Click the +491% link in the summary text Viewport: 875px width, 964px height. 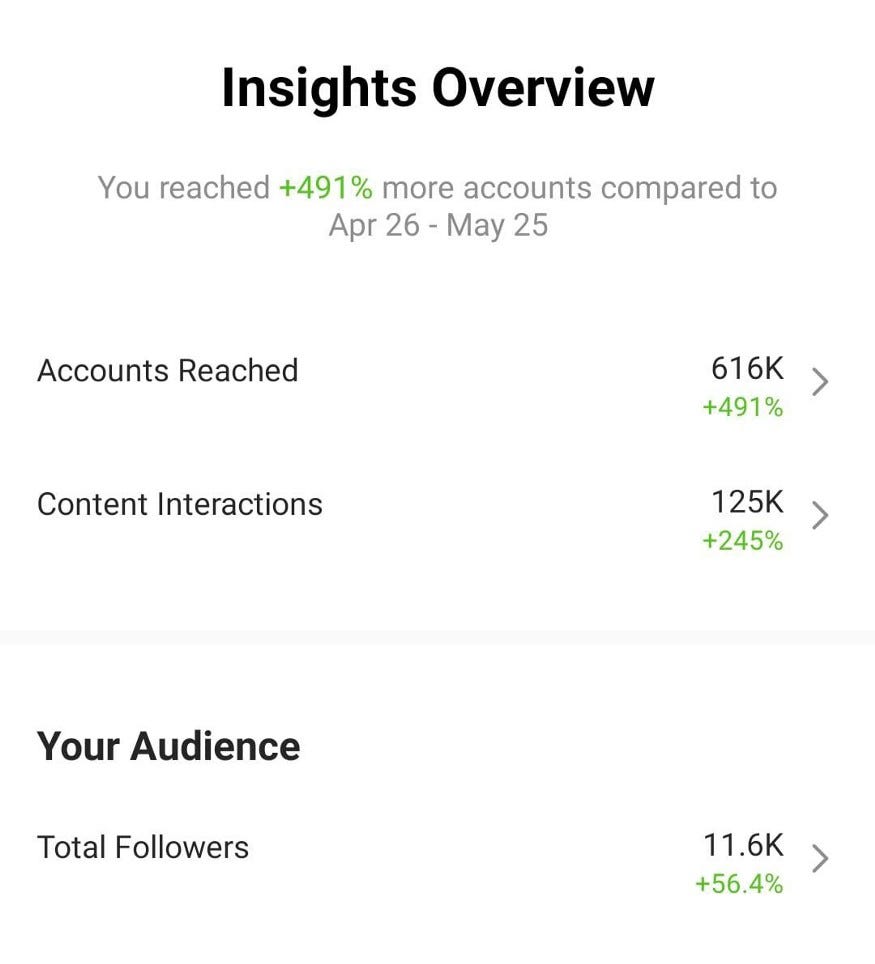pos(325,187)
